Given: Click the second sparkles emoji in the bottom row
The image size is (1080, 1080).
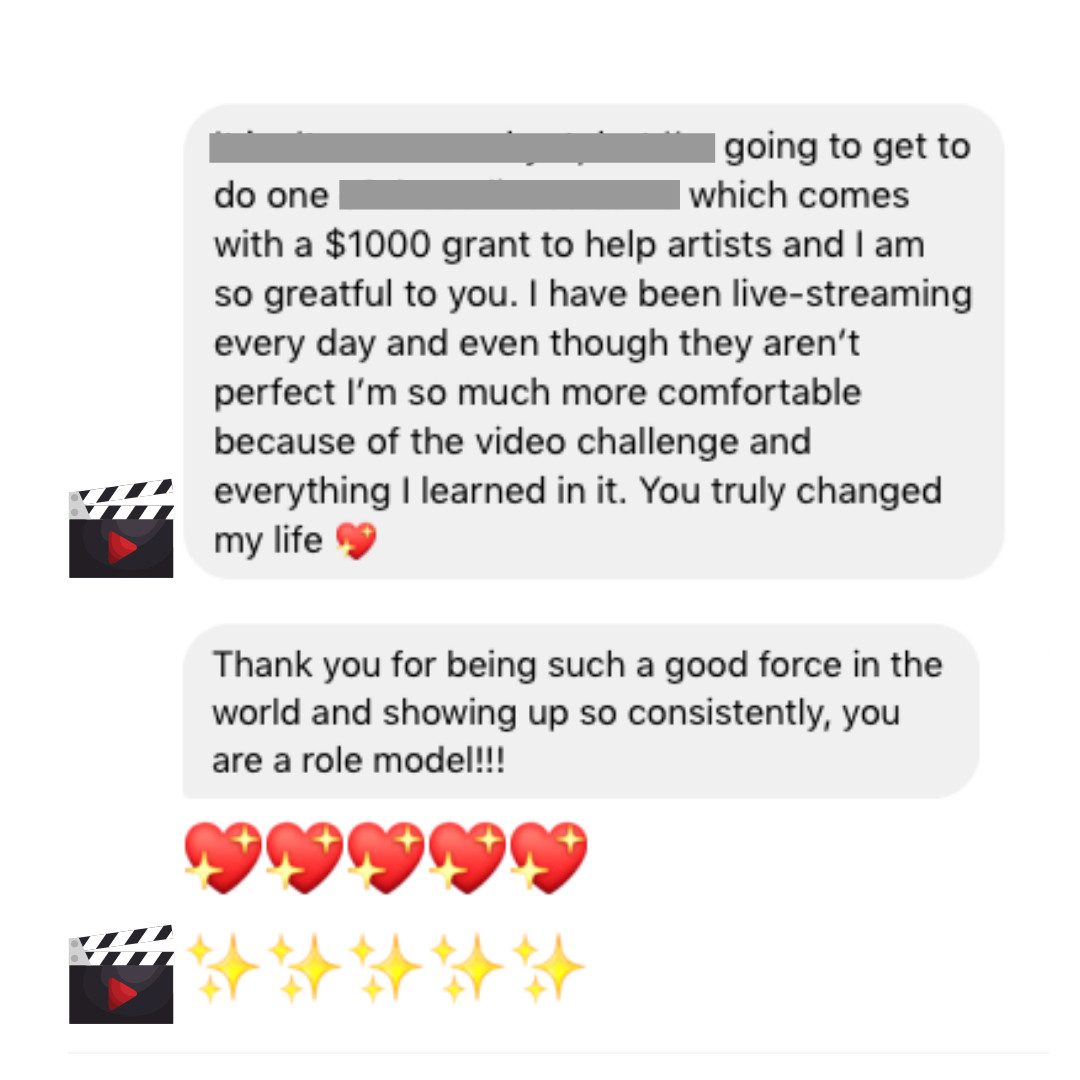Looking at the screenshot, I should tap(304, 967).
